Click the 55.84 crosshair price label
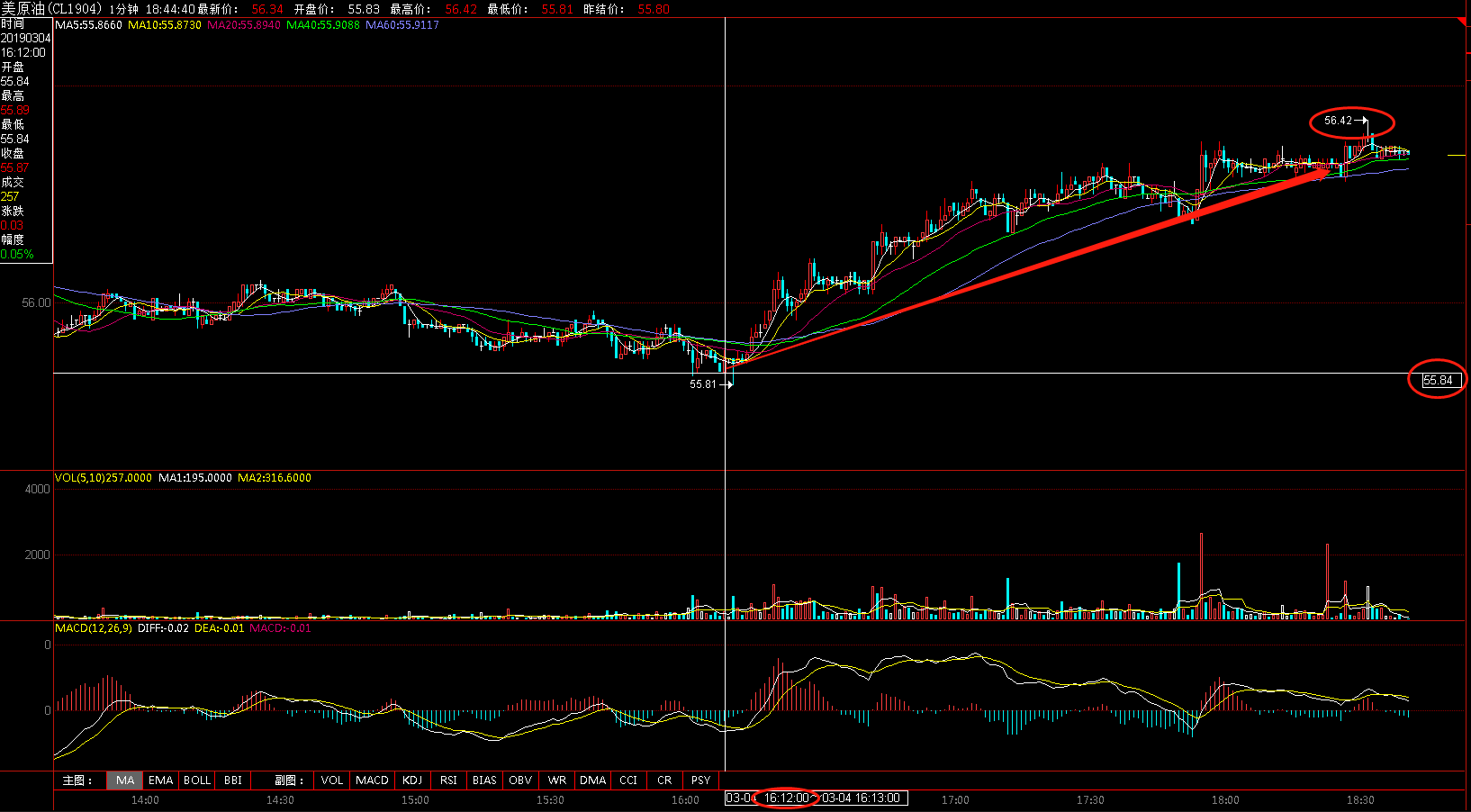Image resolution: width=1471 pixels, height=812 pixels. click(x=1437, y=380)
